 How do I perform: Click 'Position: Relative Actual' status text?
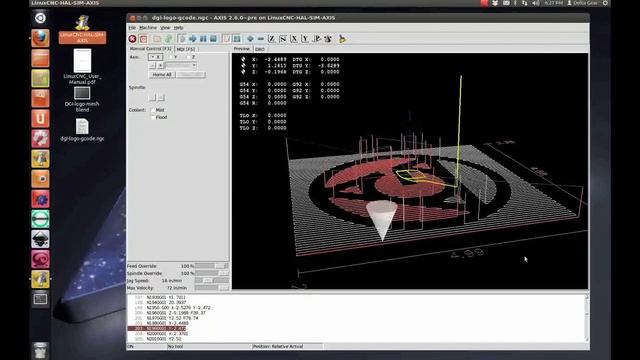[x=278, y=347]
